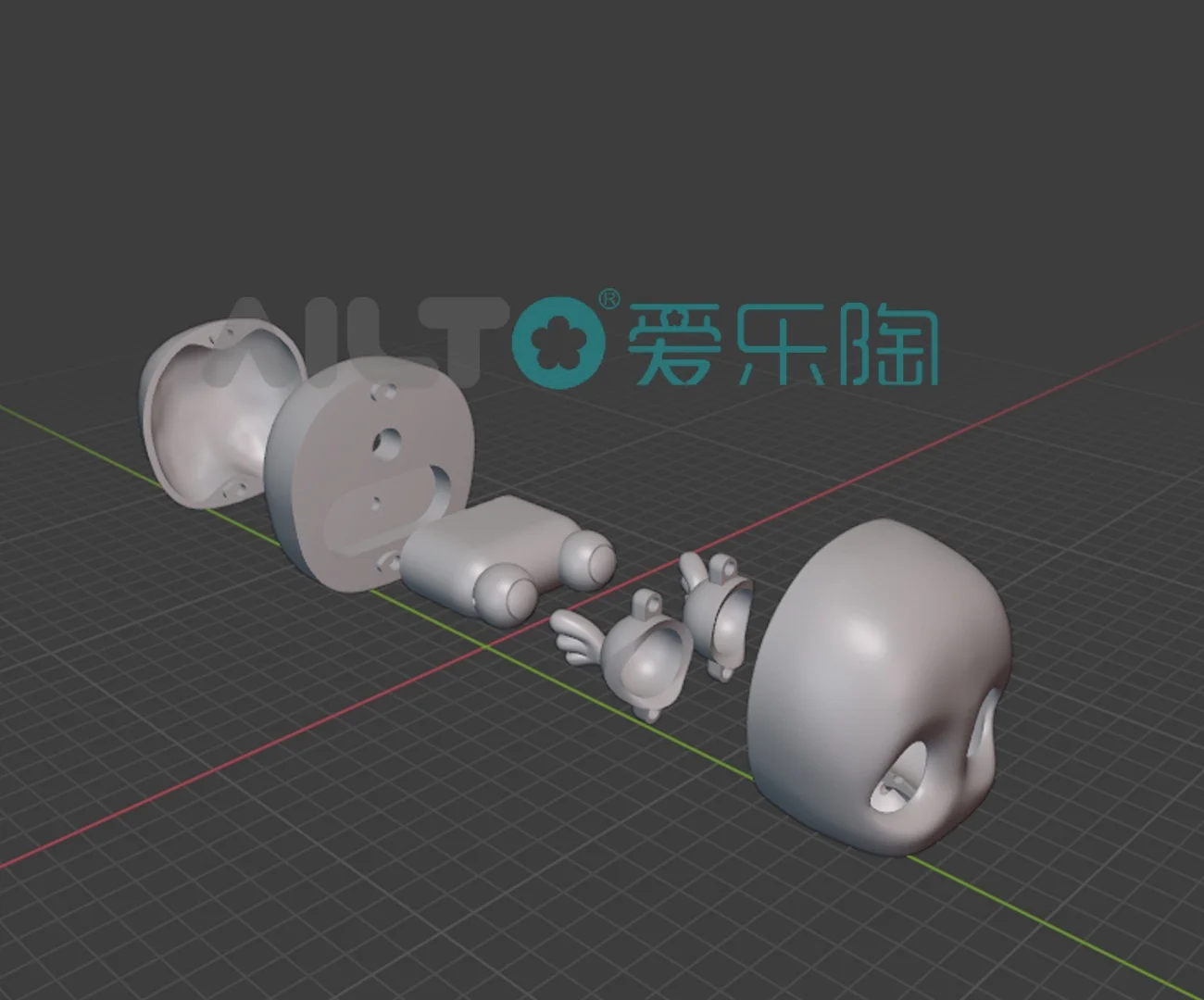Click the registered trademark symbol by logo
1204x1000 pixels.
click(608, 299)
